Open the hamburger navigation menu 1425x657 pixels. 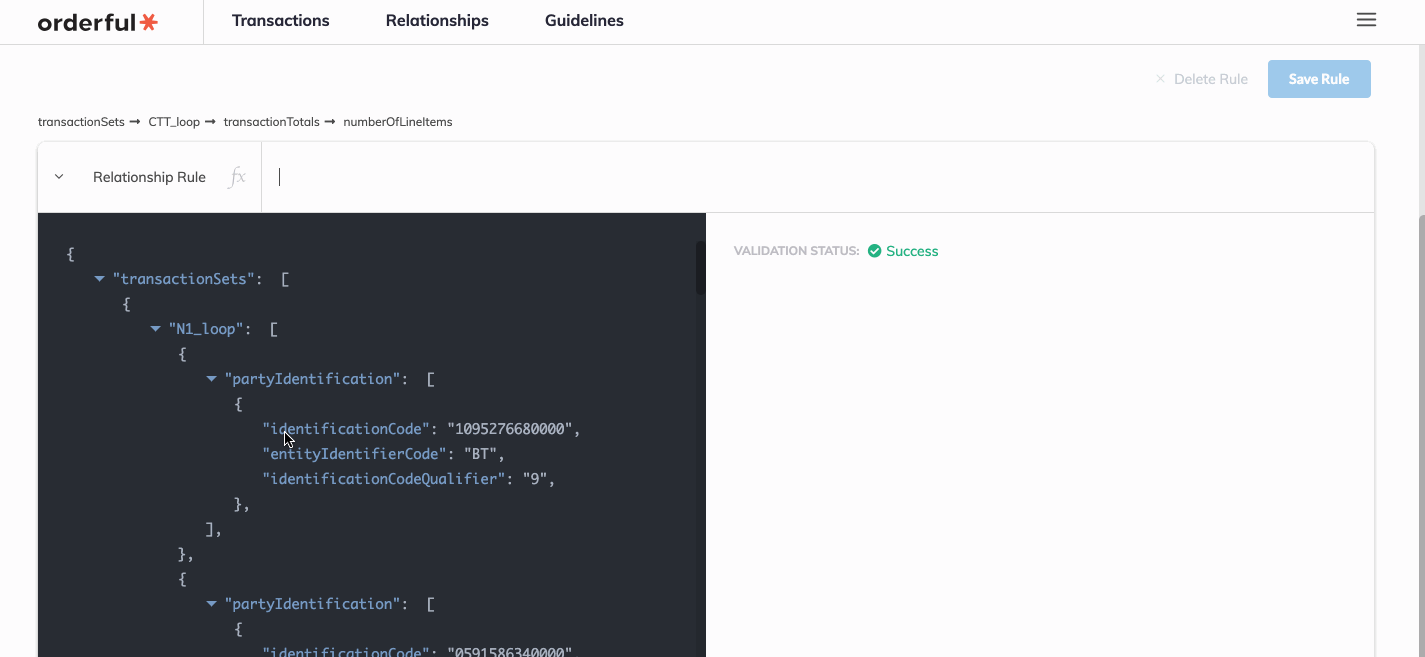point(1366,19)
